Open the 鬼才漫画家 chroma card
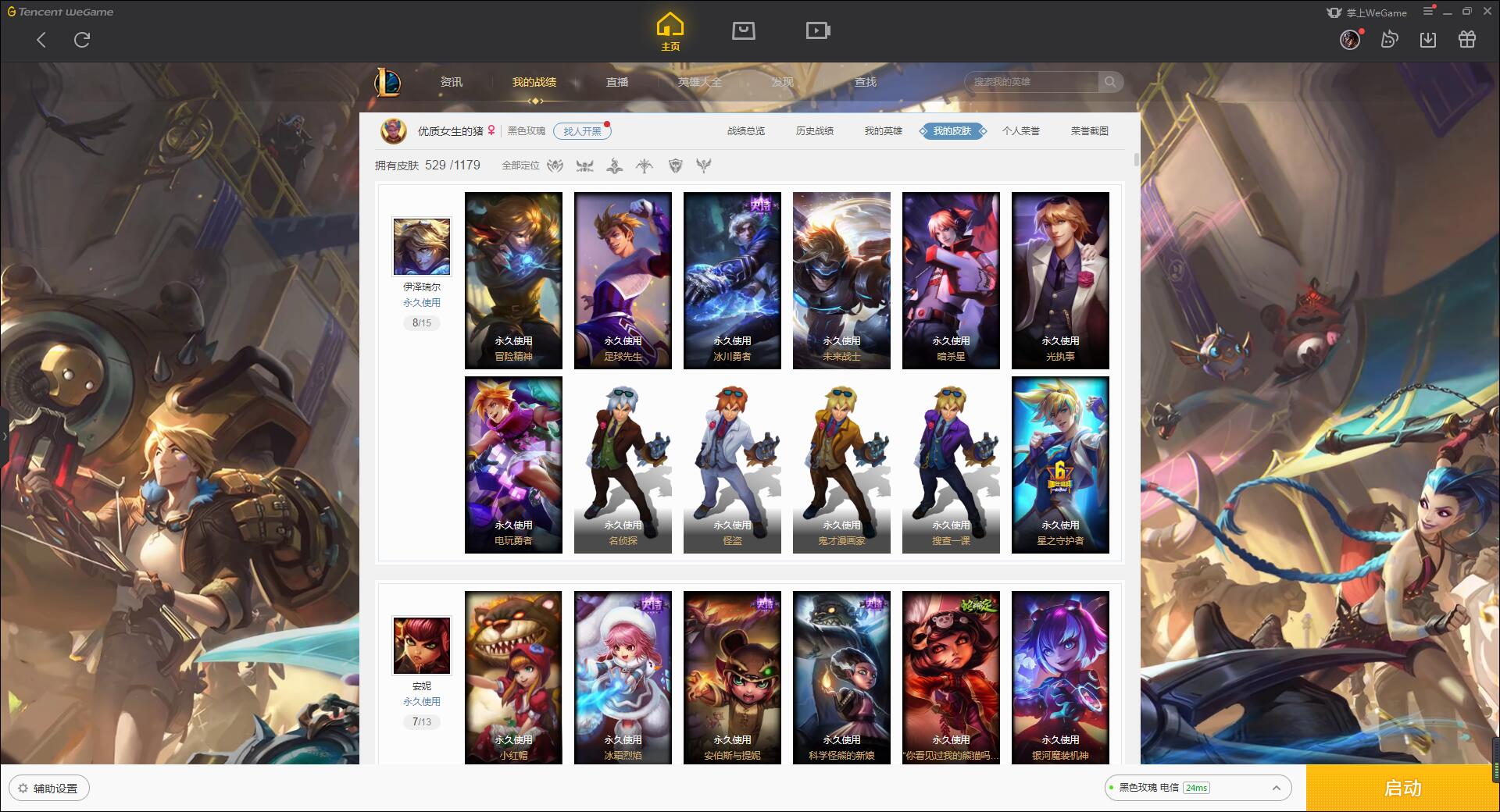1500x812 pixels. (x=841, y=465)
